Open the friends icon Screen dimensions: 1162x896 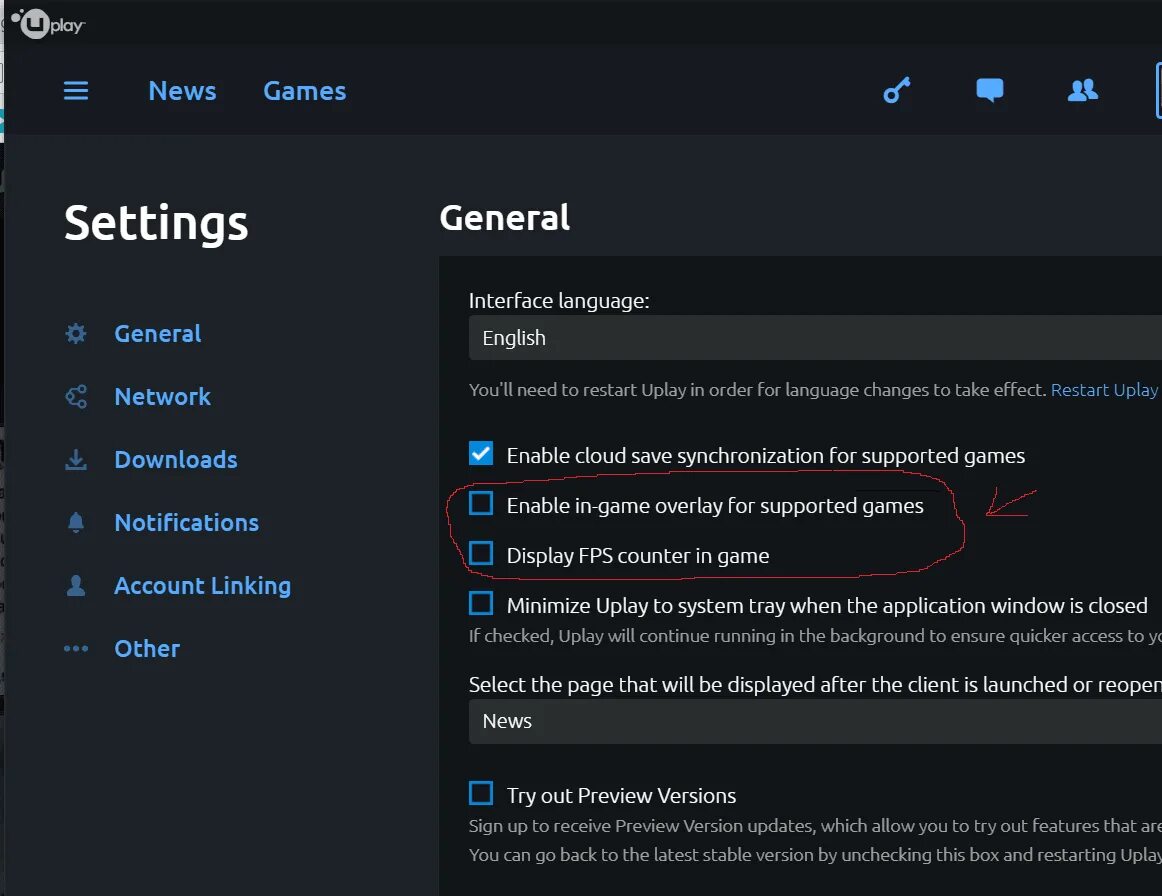click(1083, 90)
